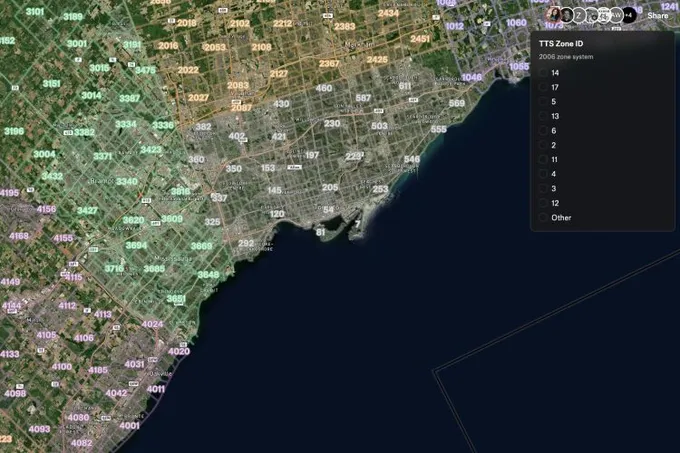Click zone label 325 on the map
The width and height of the screenshot is (680, 453).
(x=212, y=222)
